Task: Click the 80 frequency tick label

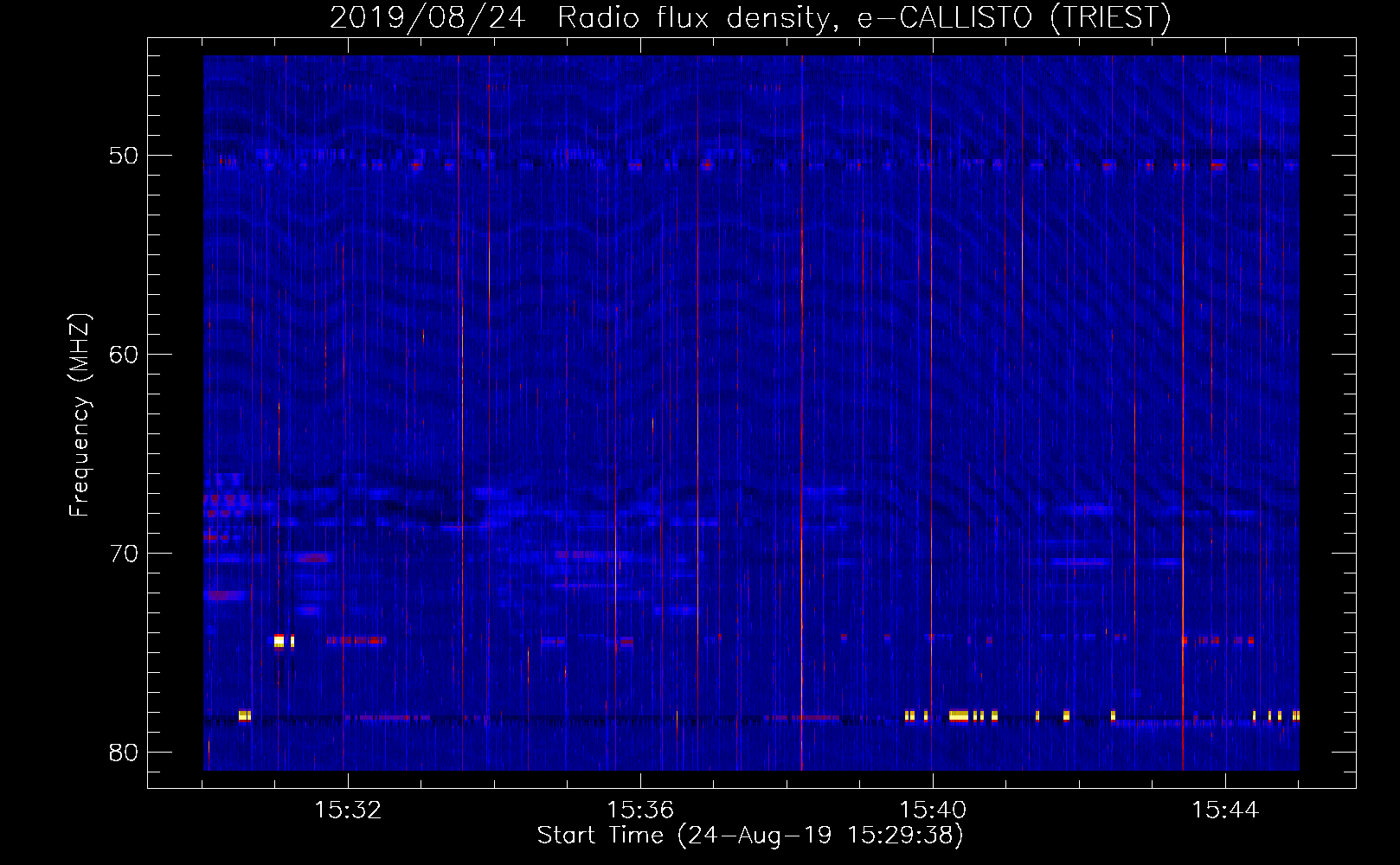Action: pos(125,753)
